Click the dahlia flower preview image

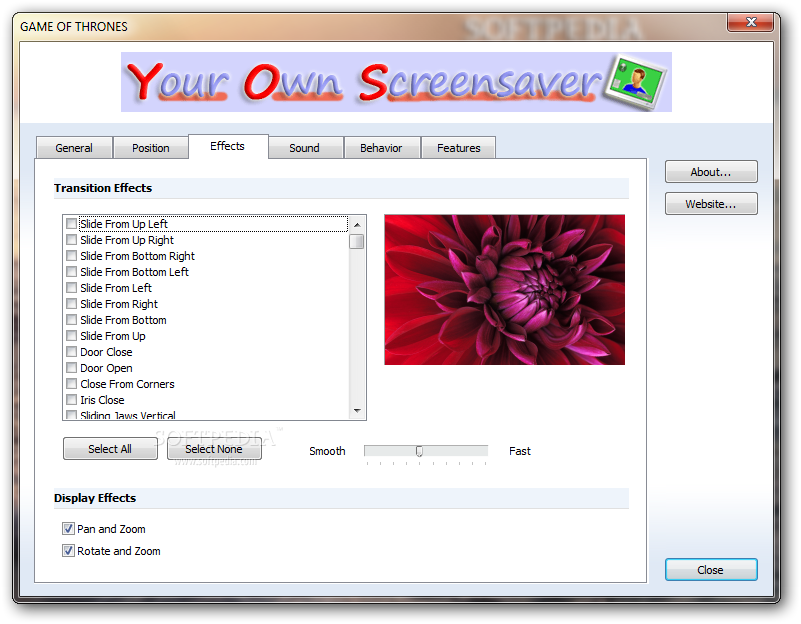505,290
